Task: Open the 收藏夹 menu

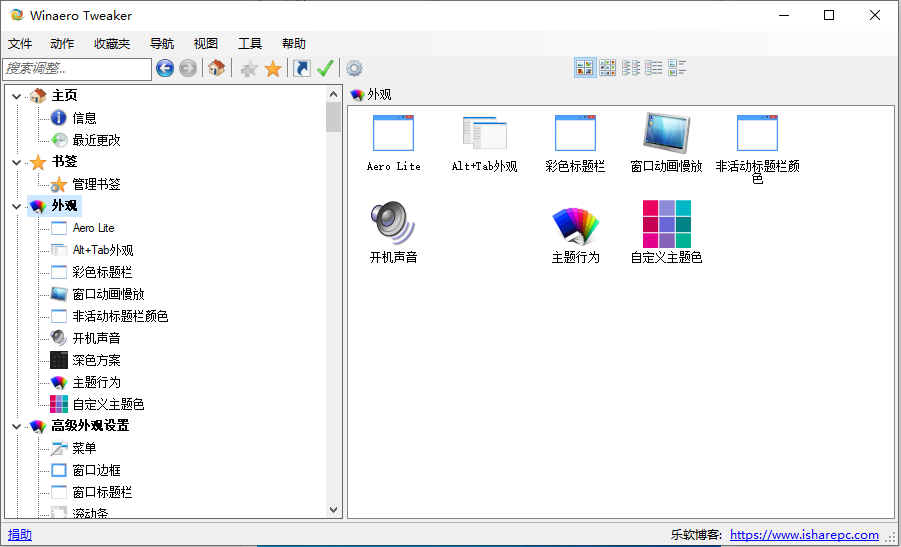Action: (112, 44)
